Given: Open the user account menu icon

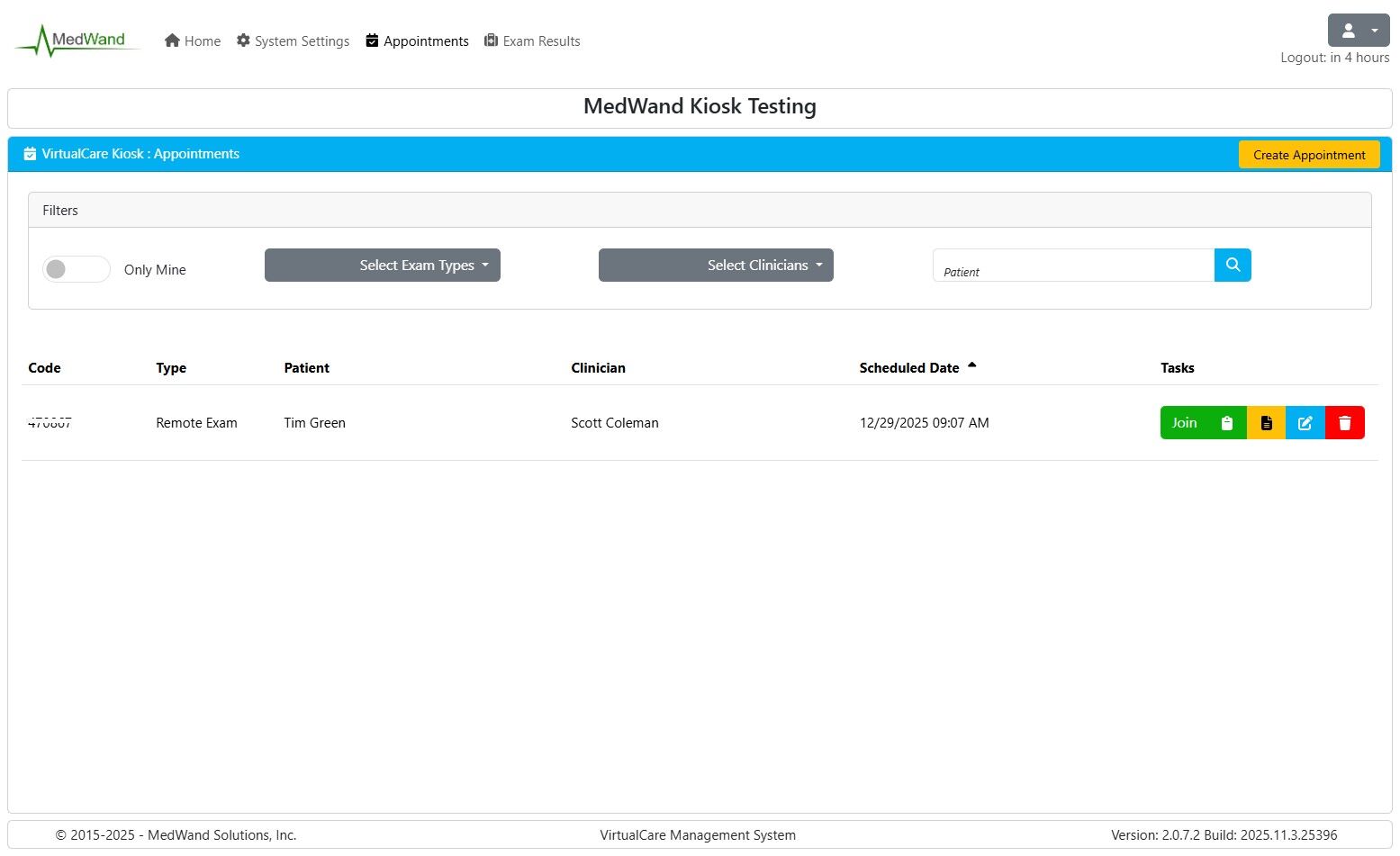Looking at the screenshot, I should (1358, 31).
